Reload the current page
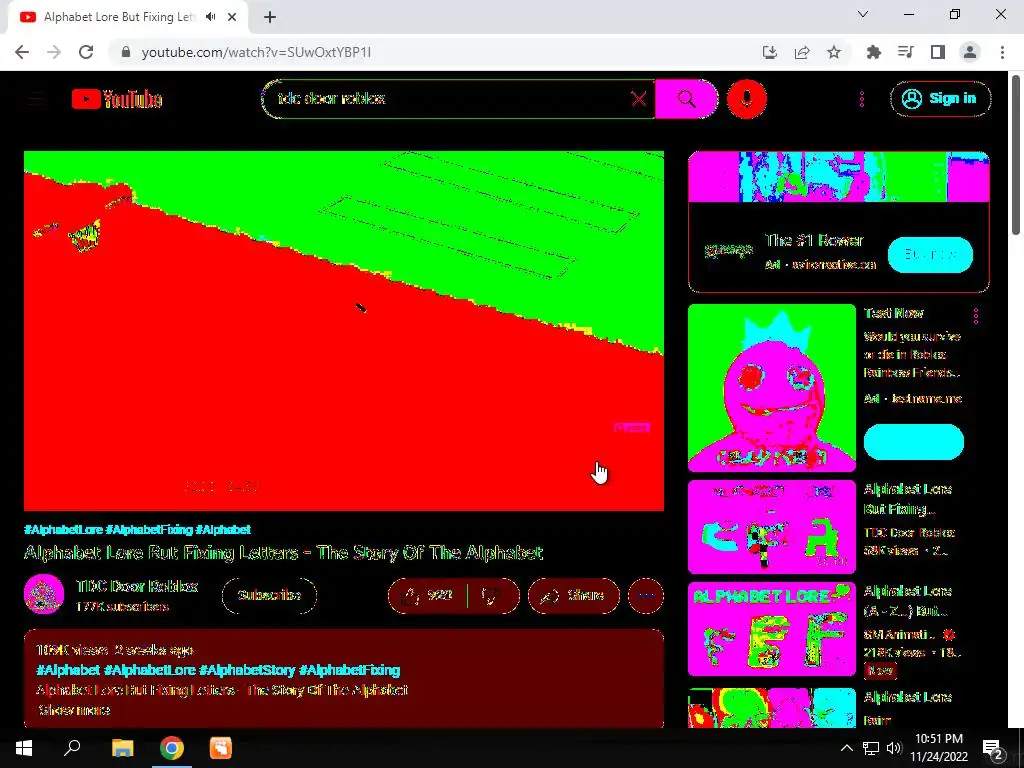The height and width of the screenshot is (768, 1024). 86,52
